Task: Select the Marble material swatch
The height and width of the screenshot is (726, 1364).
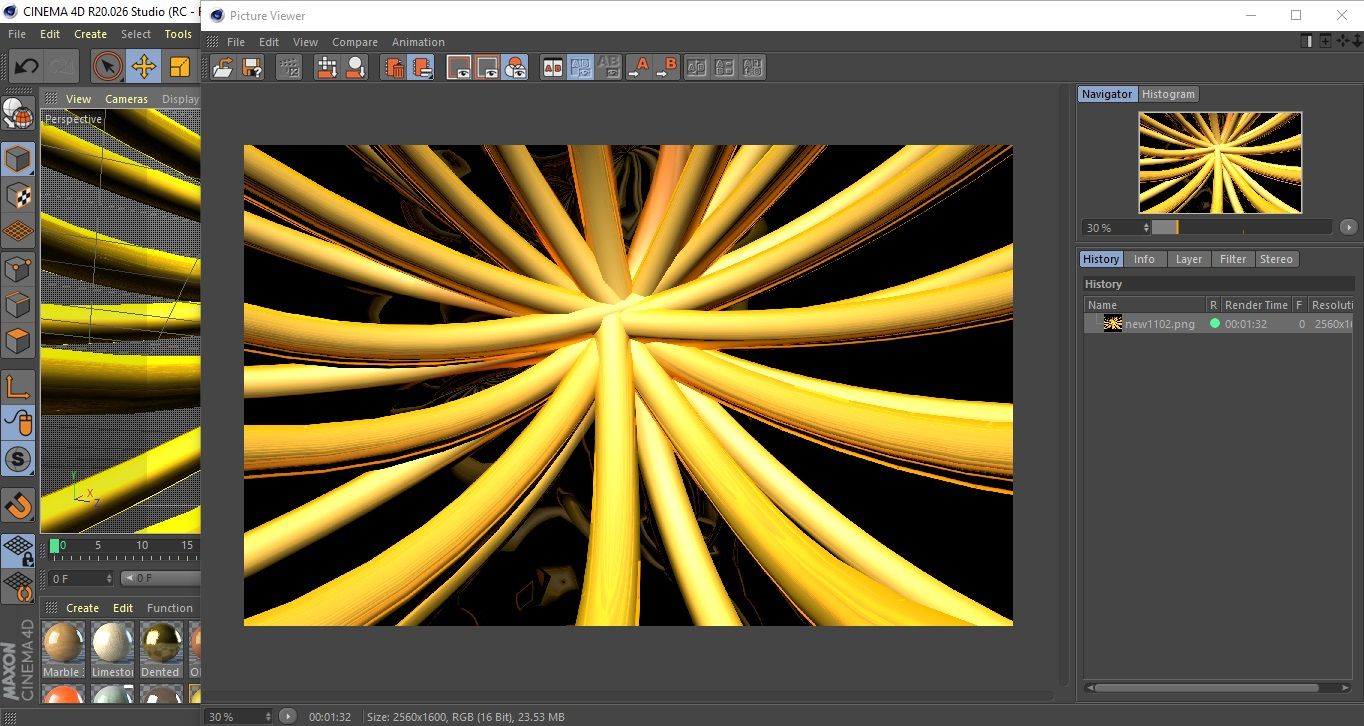Action: [63, 649]
